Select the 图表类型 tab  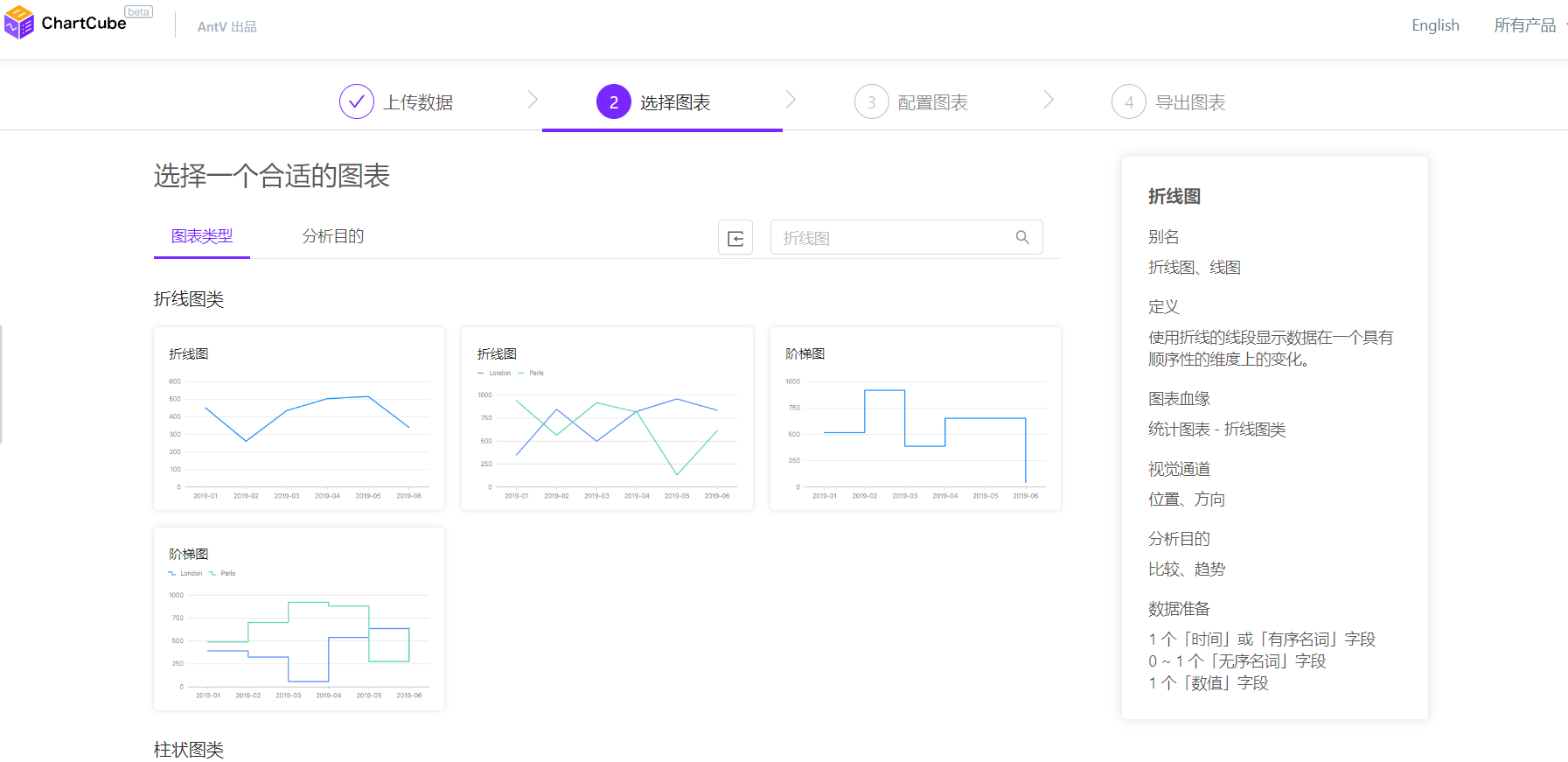[202, 236]
